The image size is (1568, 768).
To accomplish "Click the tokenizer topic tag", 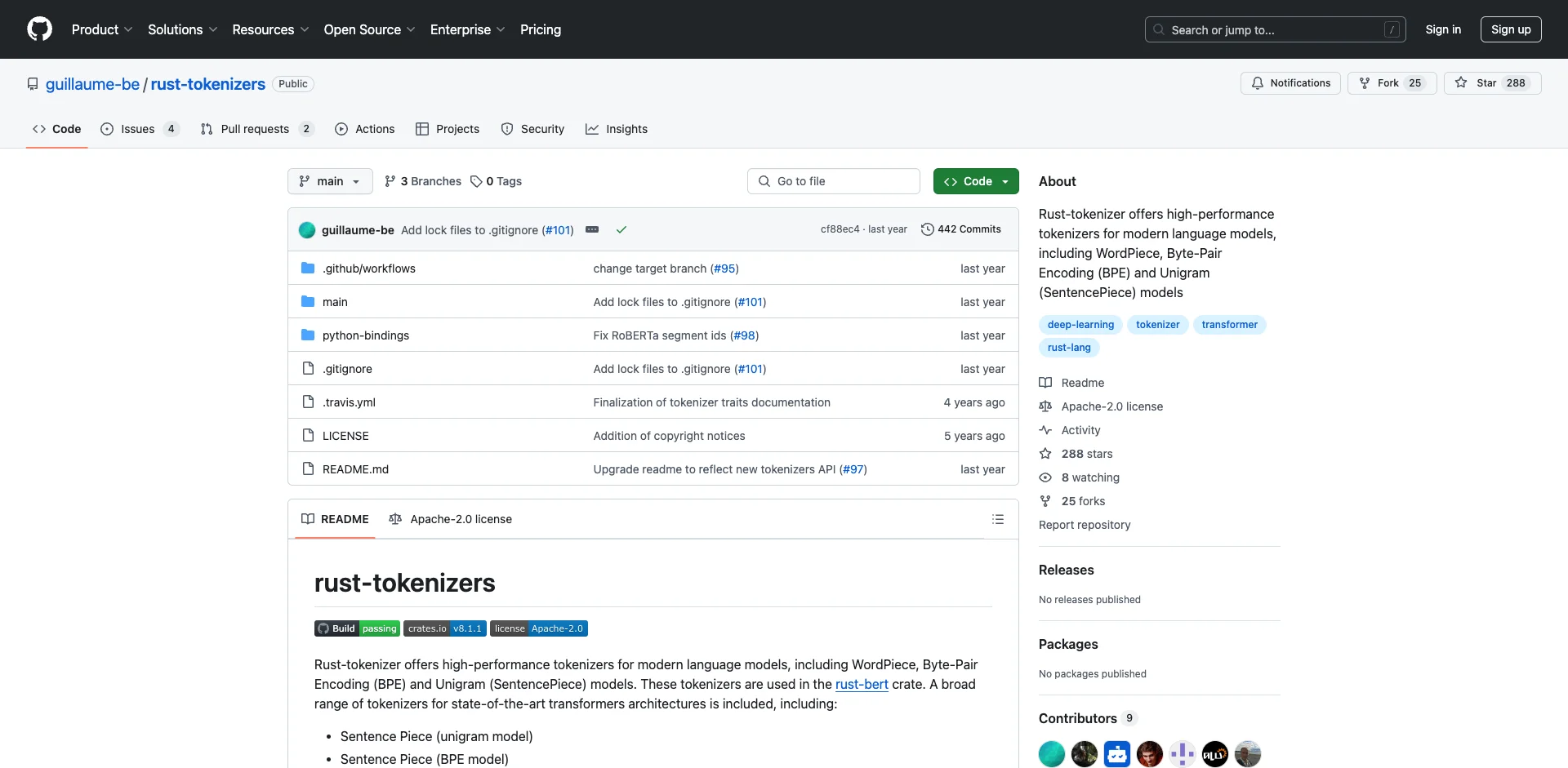I will [1157, 325].
